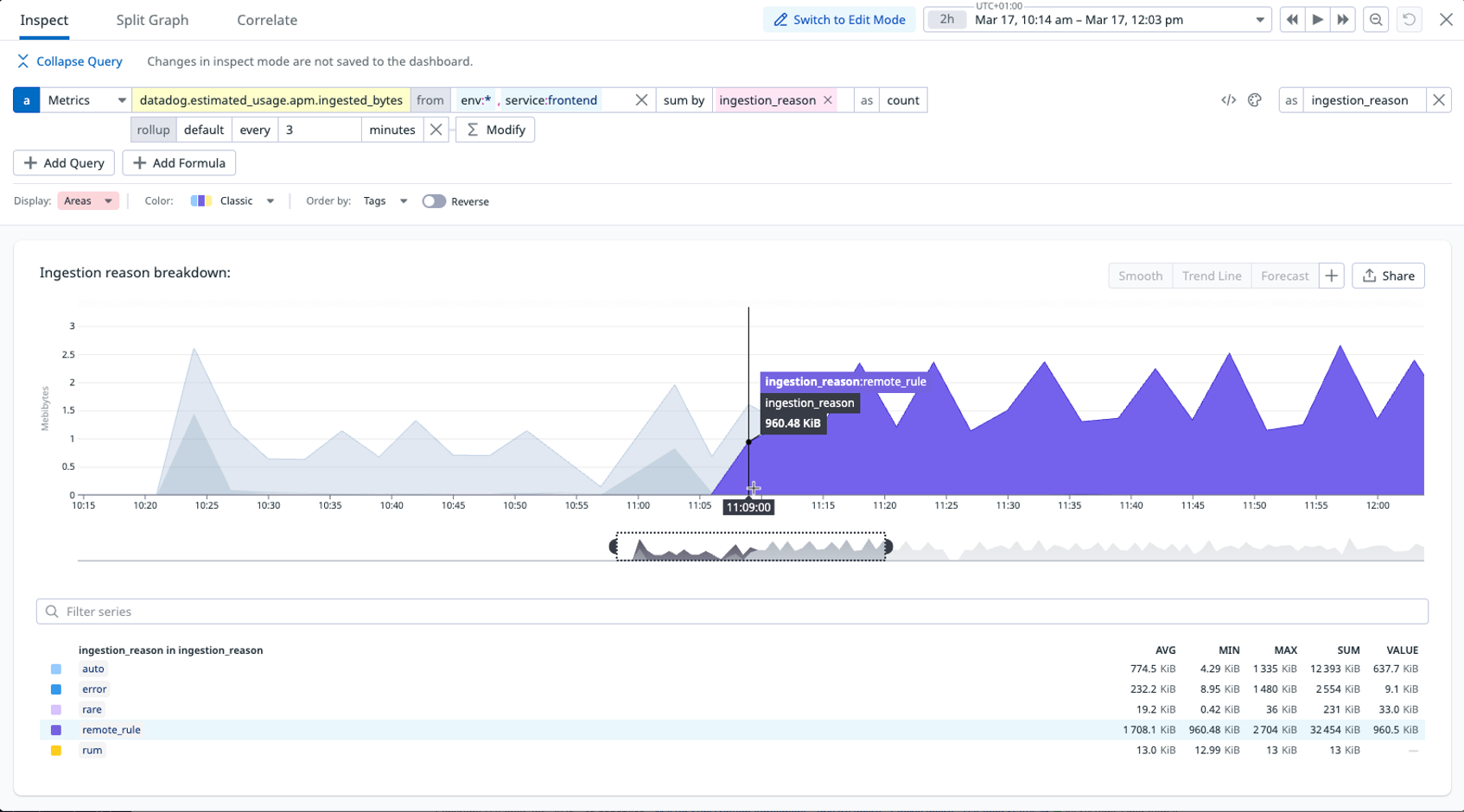Play live data with the play button

[x=1318, y=19]
